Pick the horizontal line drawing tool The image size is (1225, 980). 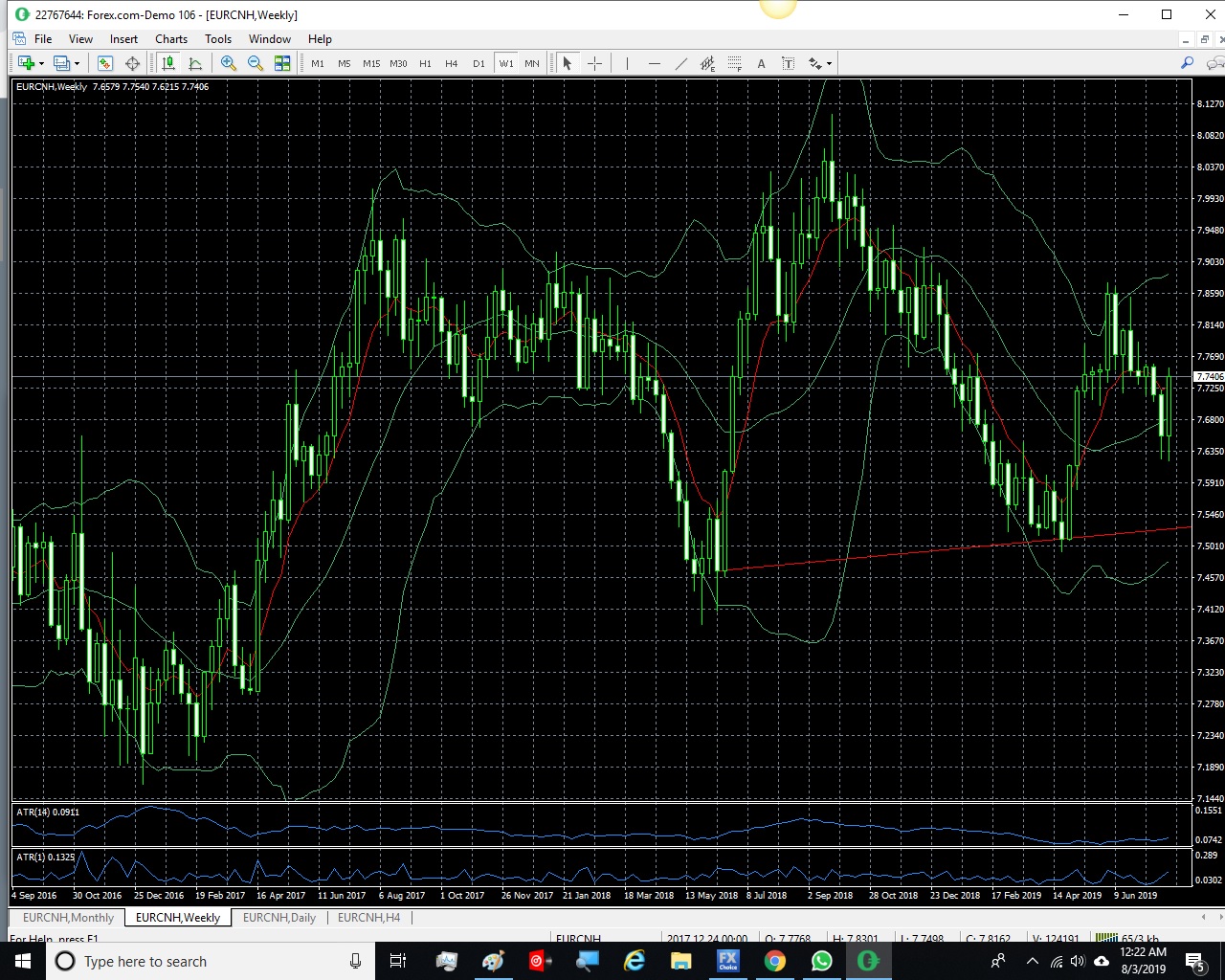click(x=655, y=63)
